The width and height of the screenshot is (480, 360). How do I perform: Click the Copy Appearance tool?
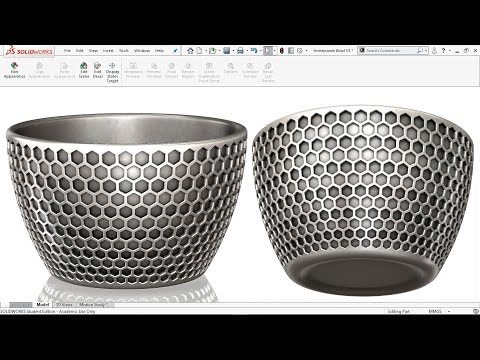(x=39, y=70)
